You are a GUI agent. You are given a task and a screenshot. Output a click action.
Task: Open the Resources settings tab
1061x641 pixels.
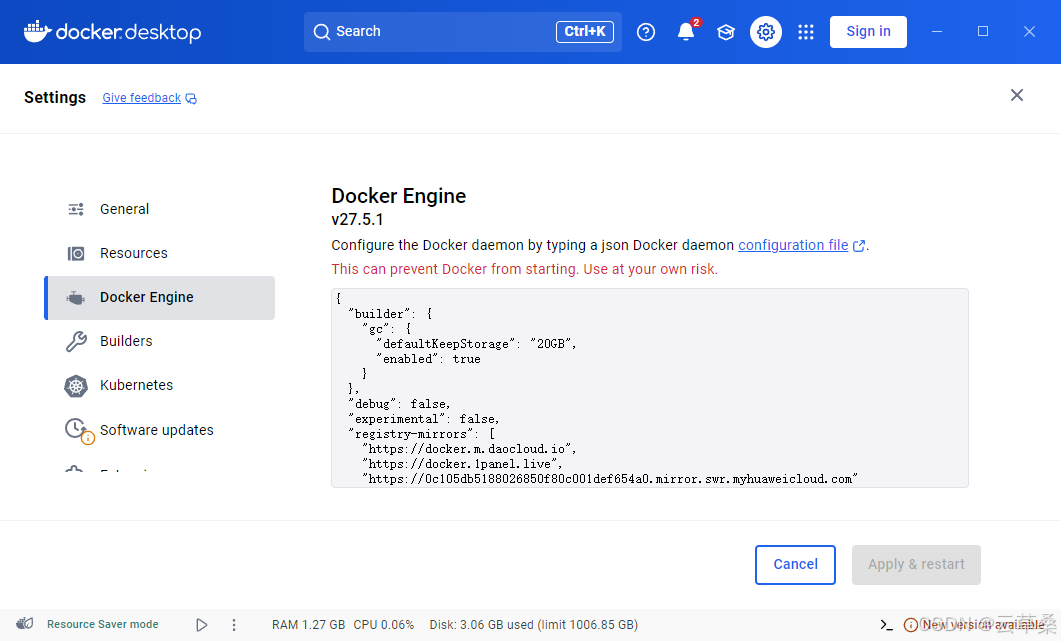coord(160,253)
